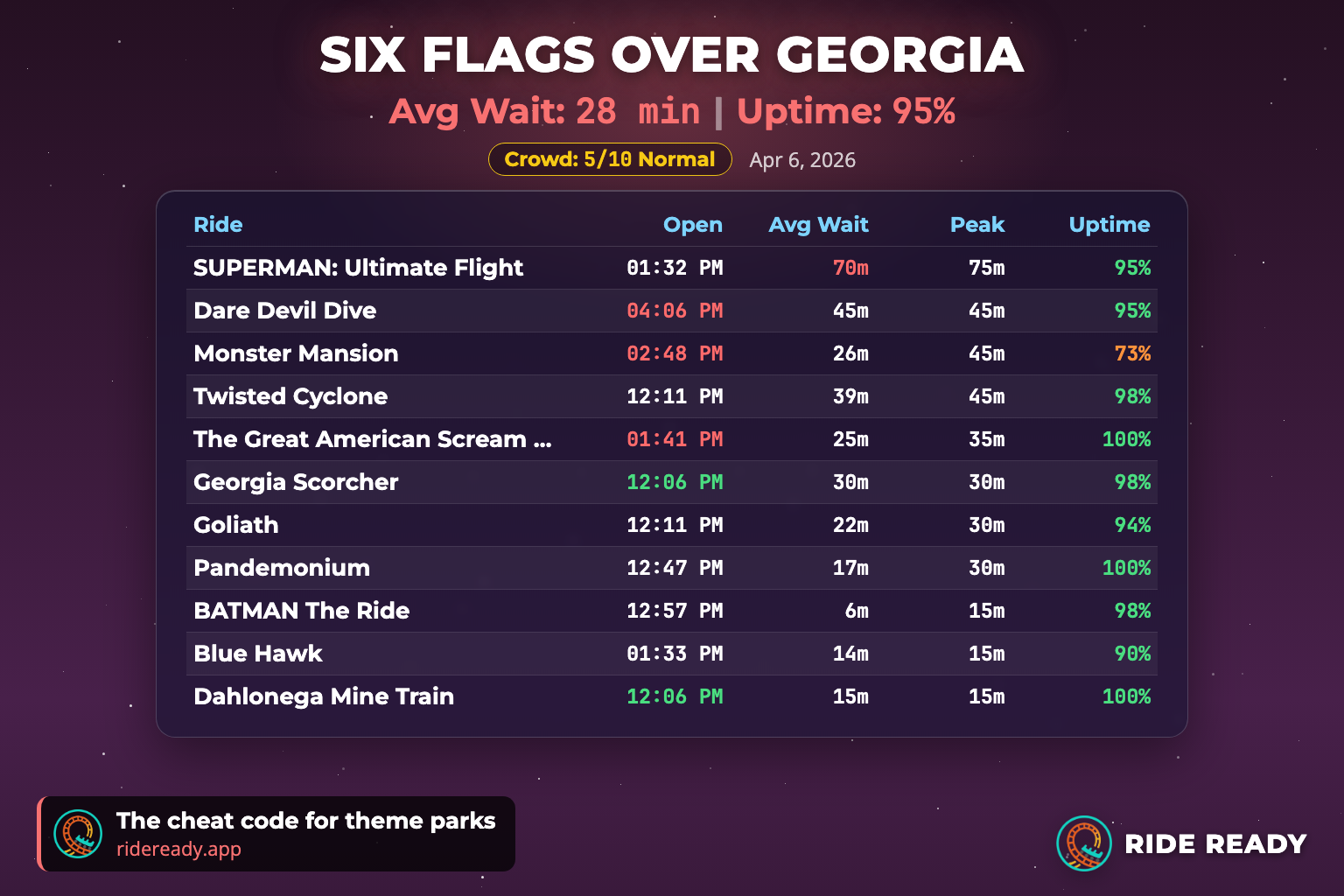Screen dimensions: 1344x896
Task: Click the "Peak" column header
Action: [977, 225]
